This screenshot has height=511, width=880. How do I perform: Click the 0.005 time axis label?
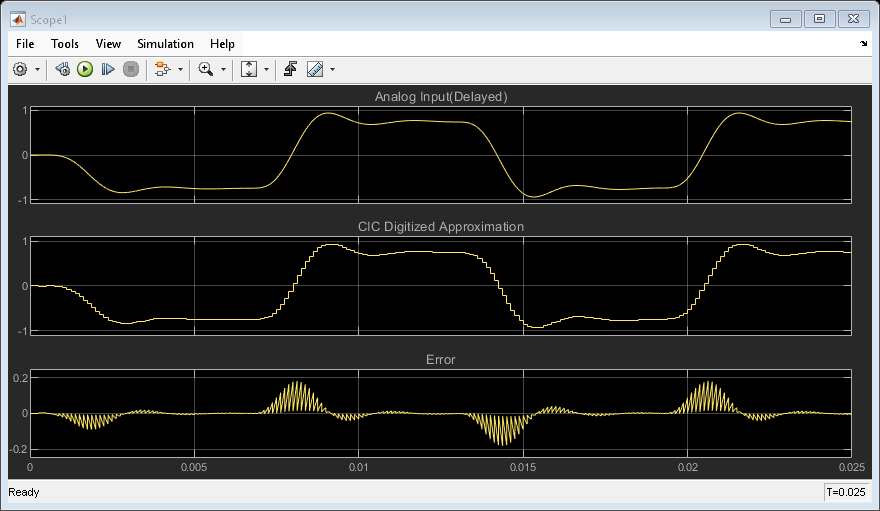194,467
